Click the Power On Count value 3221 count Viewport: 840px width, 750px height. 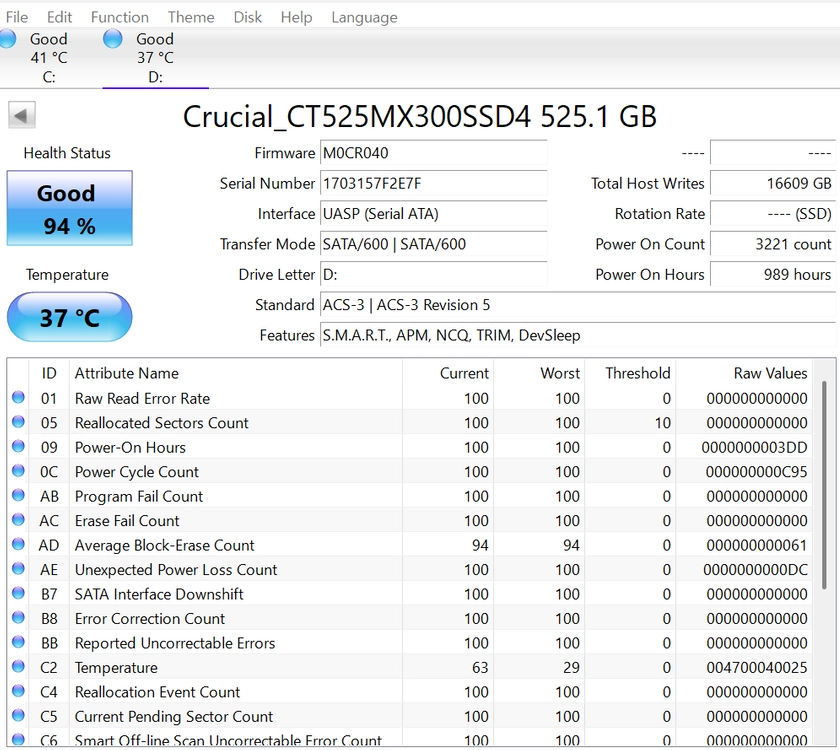(x=772, y=244)
